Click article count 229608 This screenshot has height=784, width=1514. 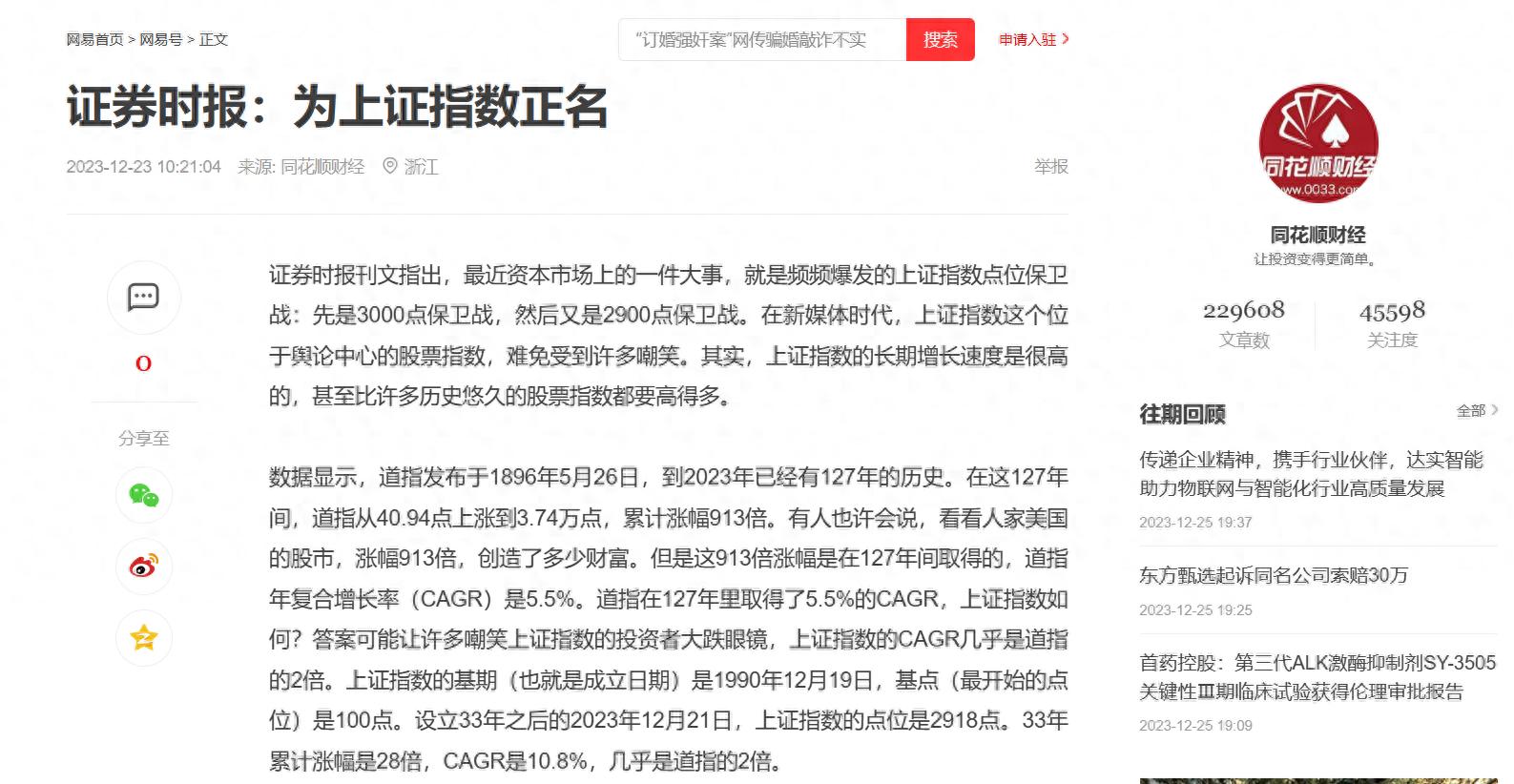[1244, 311]
